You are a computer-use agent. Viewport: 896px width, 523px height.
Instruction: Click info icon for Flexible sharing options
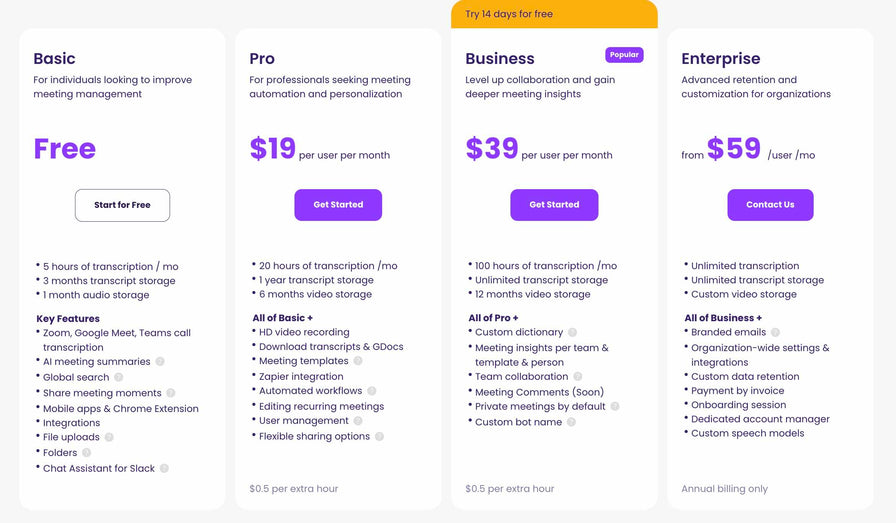[x=379, y=436]
